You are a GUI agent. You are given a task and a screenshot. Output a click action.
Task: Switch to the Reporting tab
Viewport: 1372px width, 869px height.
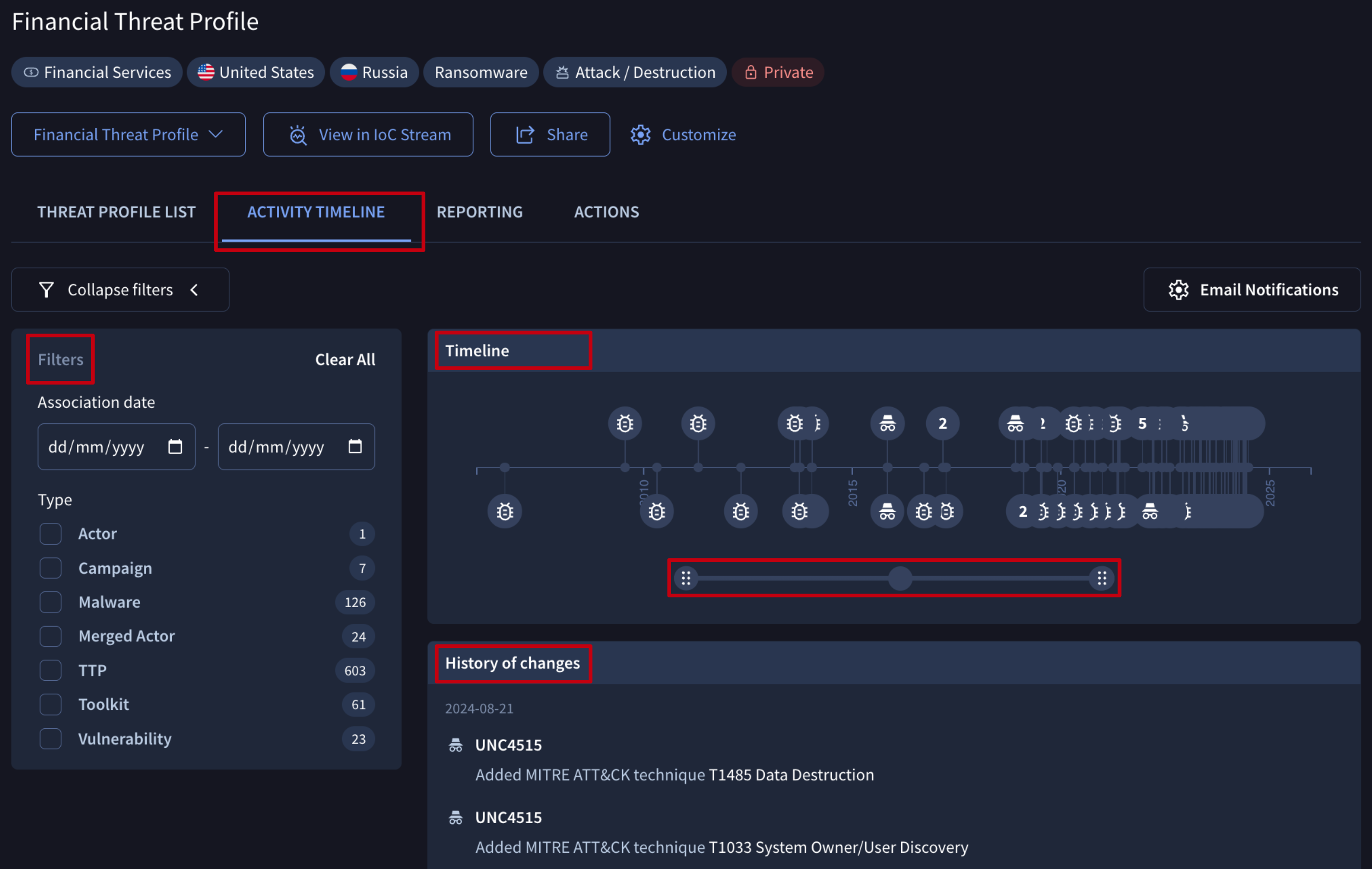(479, 212)
